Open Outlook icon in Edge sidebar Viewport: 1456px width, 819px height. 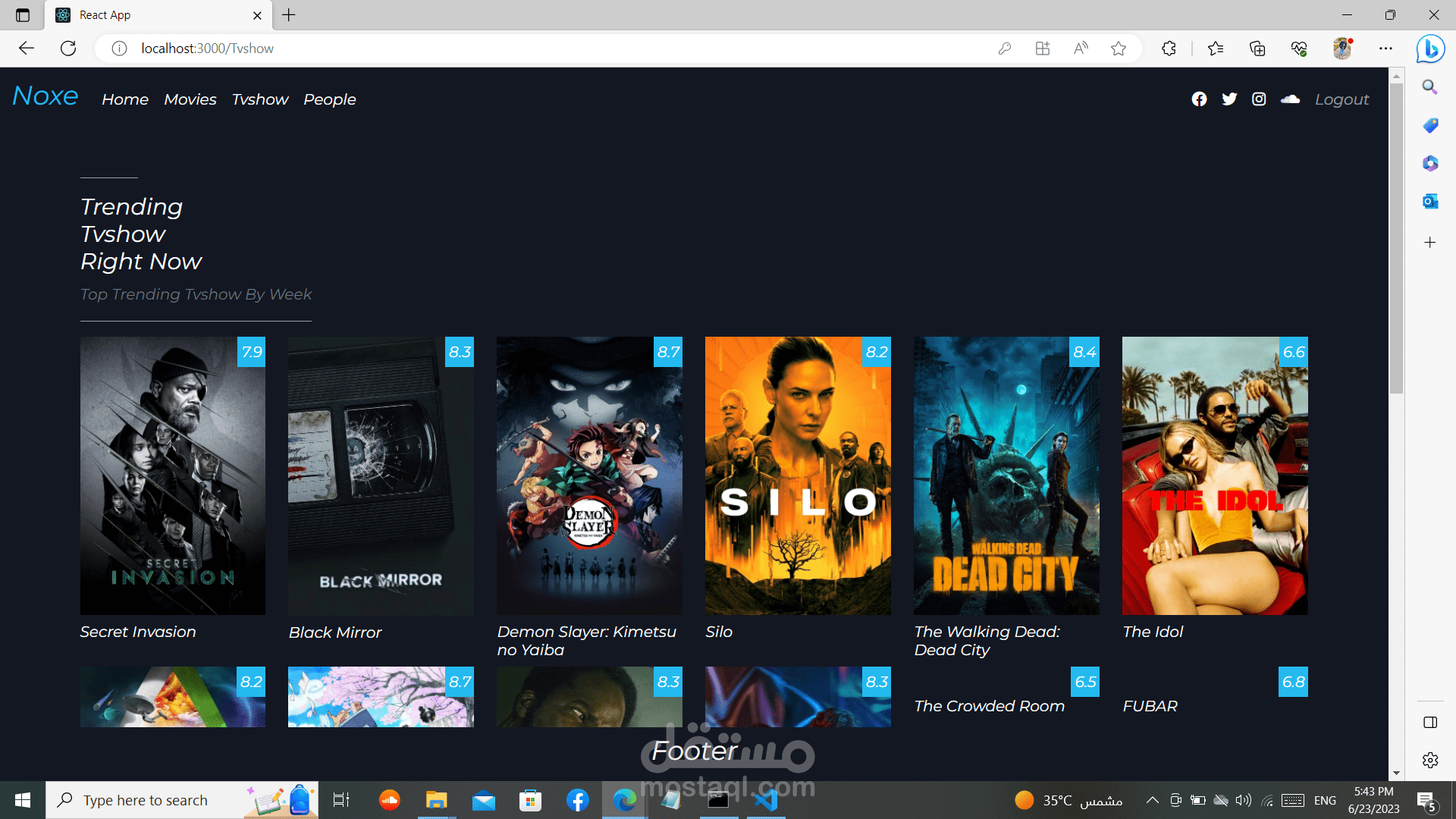click(x=1430, y=201)
